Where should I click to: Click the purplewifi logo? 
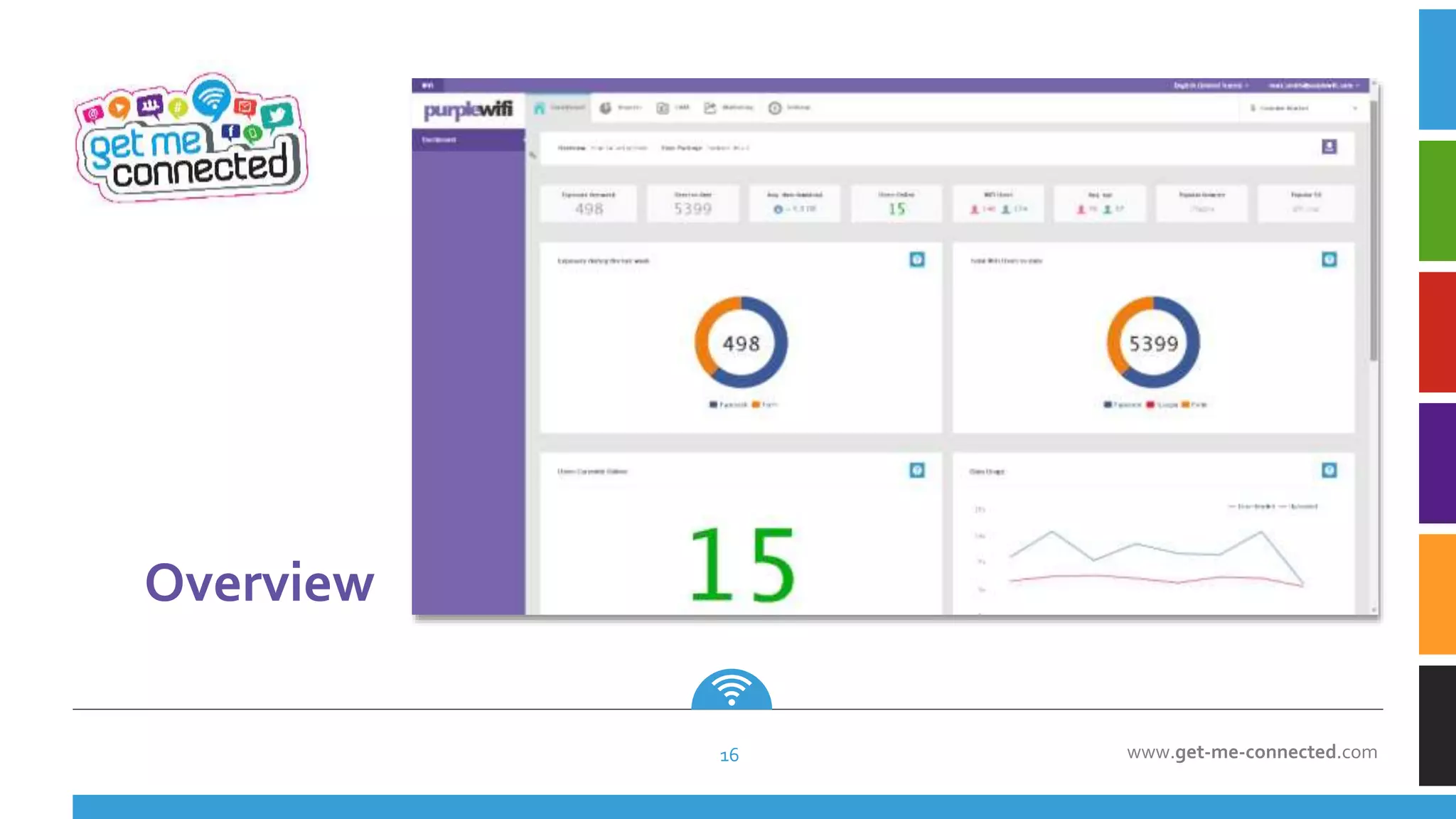point(468,109)
